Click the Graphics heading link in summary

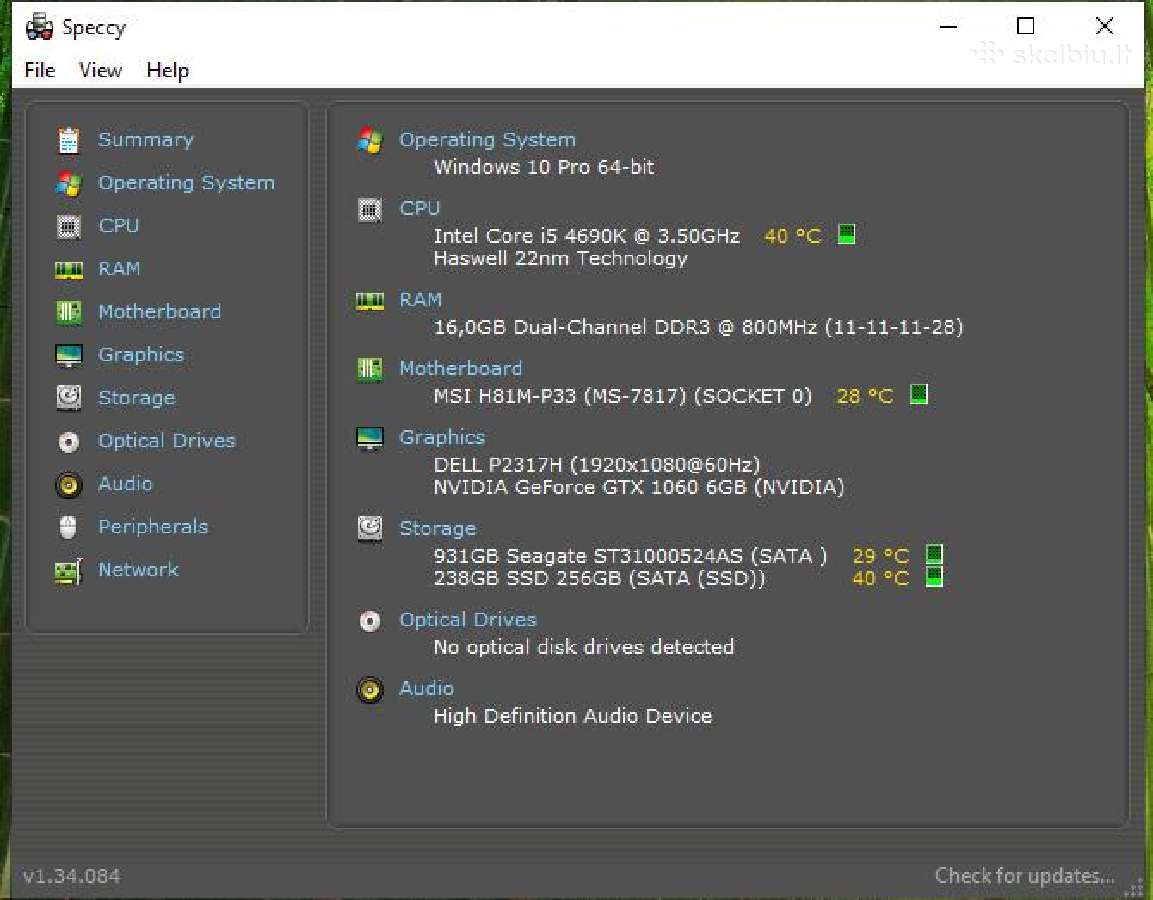point(442,438)
